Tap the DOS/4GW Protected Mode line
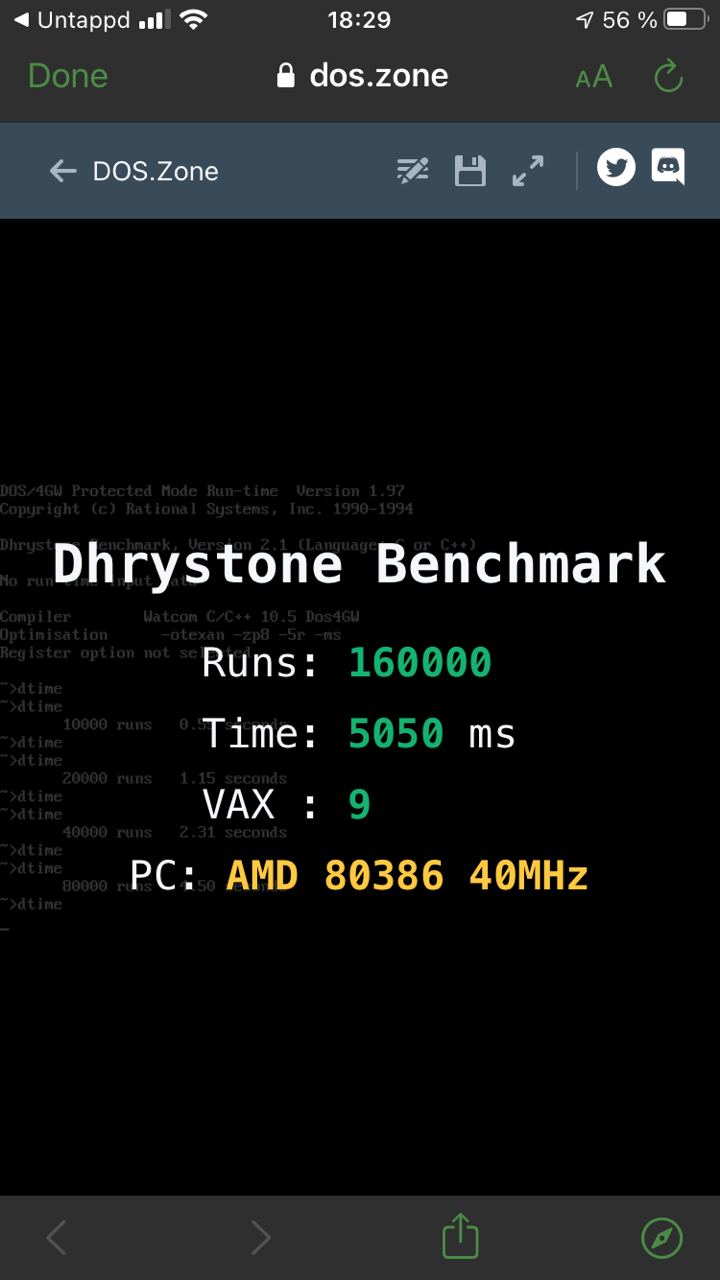 click(x=202, y=491)
